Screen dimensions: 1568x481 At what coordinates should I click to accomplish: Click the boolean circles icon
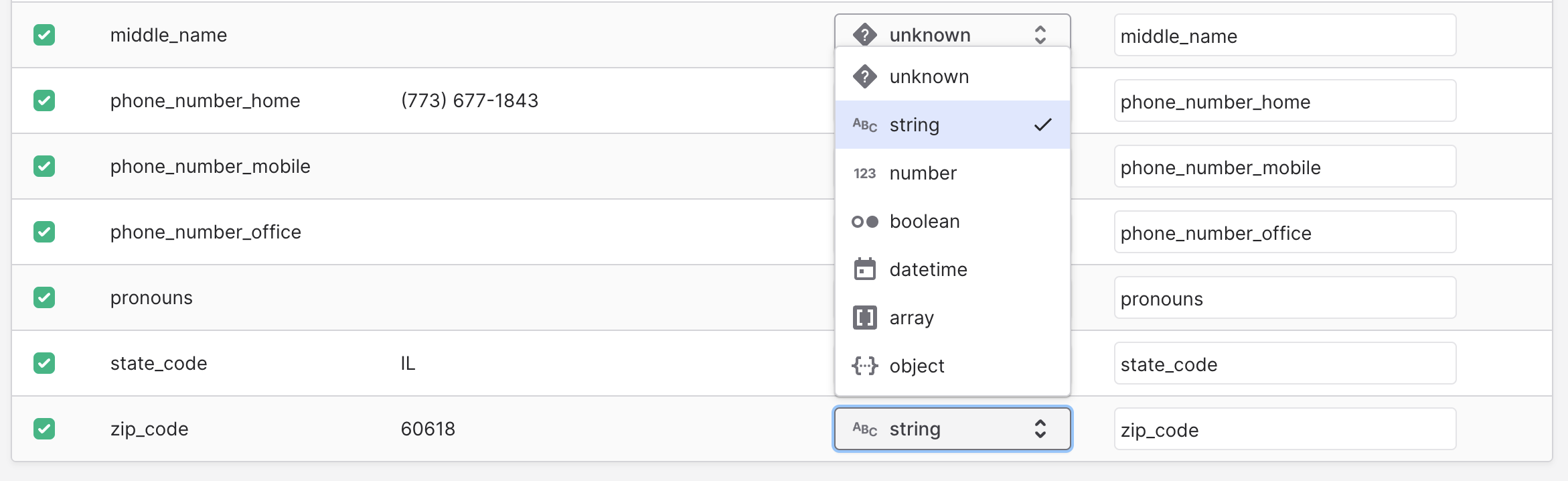pyautogui.click(x=864, y=221)
